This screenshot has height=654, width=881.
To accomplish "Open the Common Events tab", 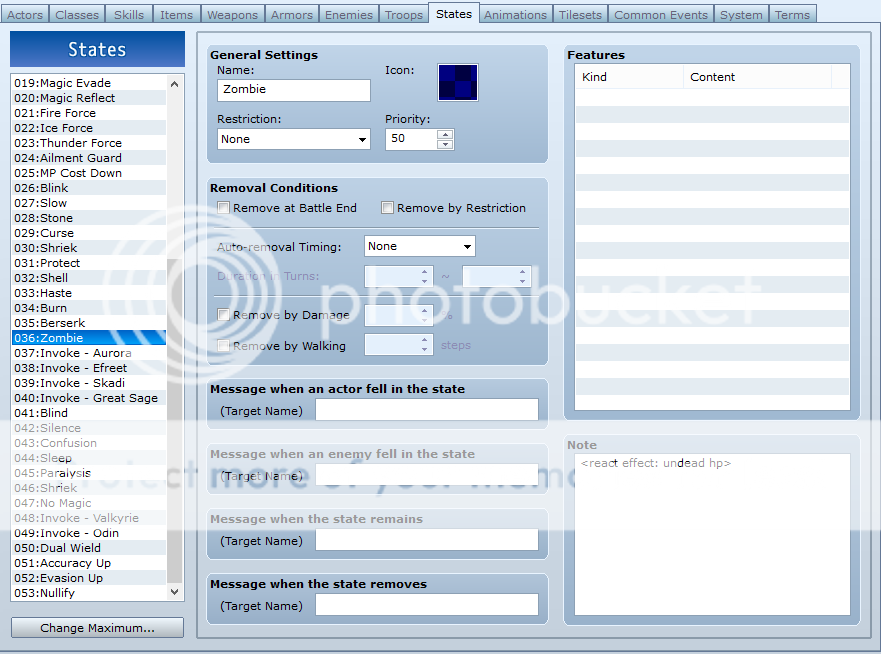I will (x=661, y=14).
